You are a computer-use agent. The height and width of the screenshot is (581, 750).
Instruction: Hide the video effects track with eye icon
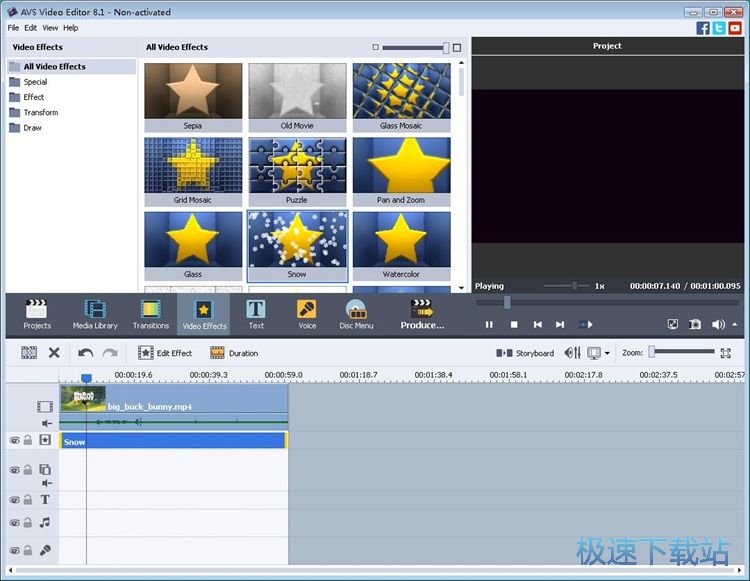[14, 440]
